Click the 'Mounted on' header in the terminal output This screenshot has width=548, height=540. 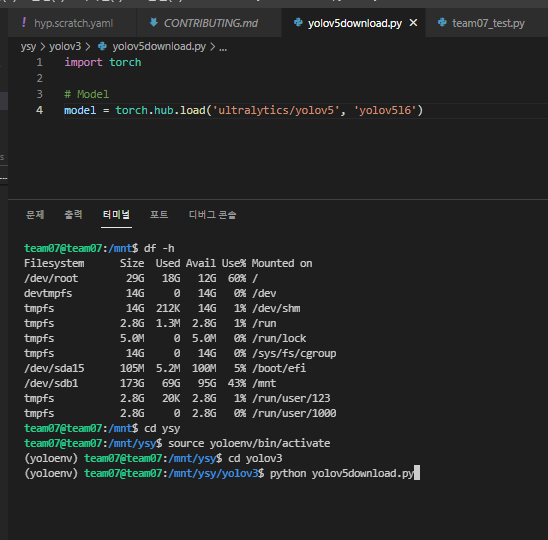[282, 263]
